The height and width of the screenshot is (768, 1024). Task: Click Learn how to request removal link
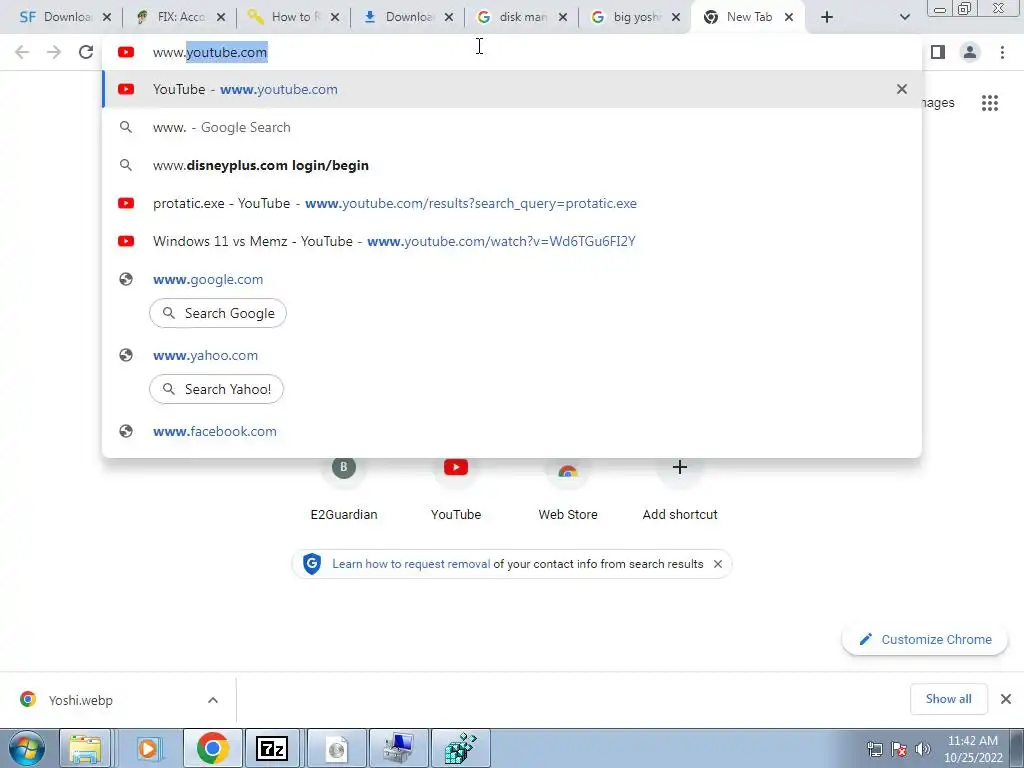[411, 564]
